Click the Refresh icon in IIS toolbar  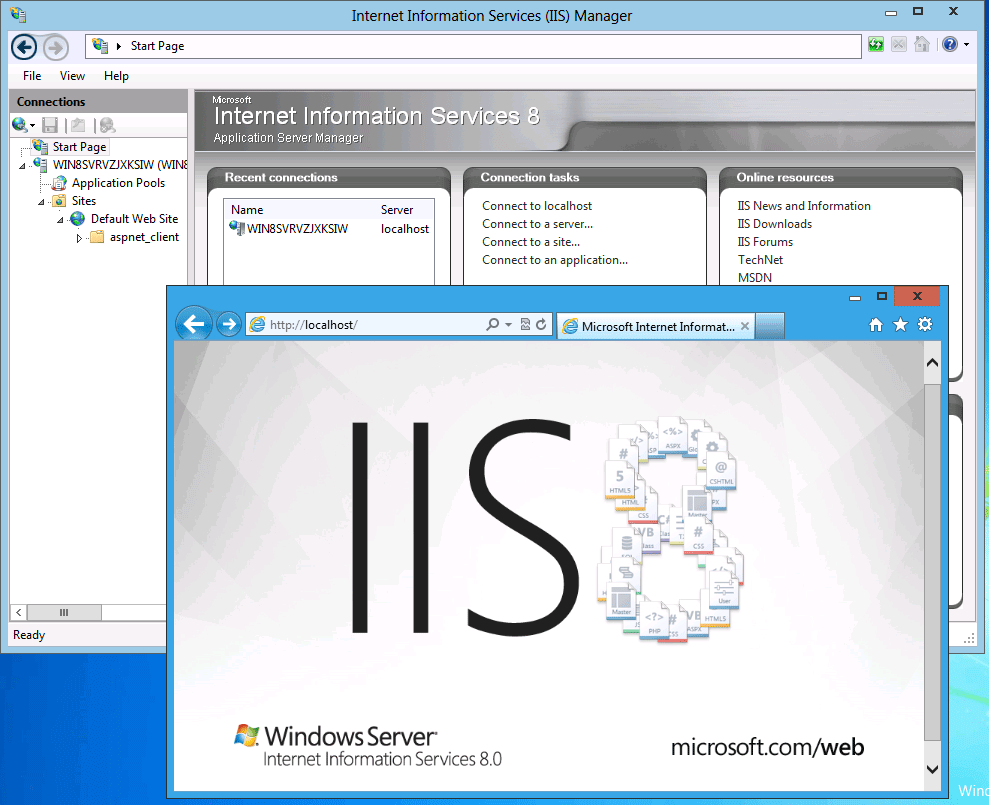tap(876, 45)
